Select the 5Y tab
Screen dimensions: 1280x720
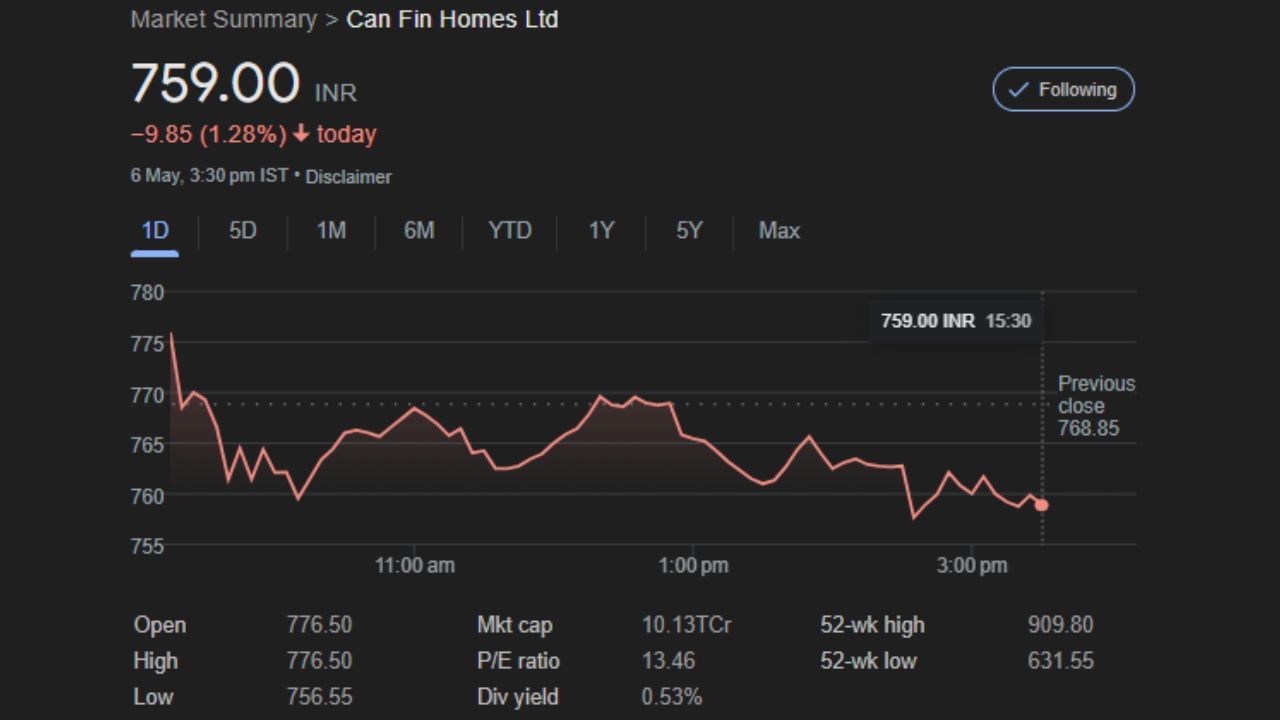pos(689,231)
